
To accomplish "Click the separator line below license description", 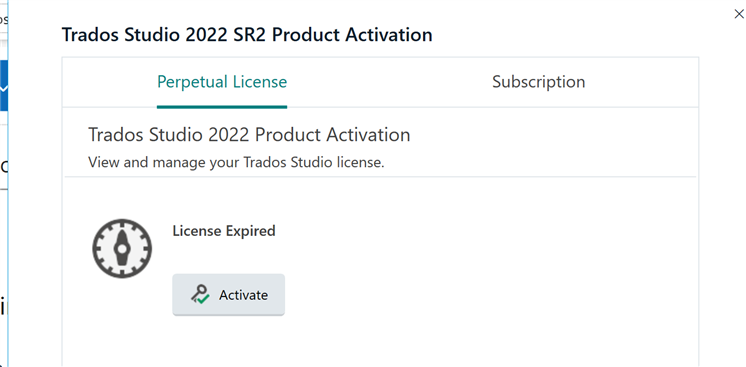I will [380, 177].
